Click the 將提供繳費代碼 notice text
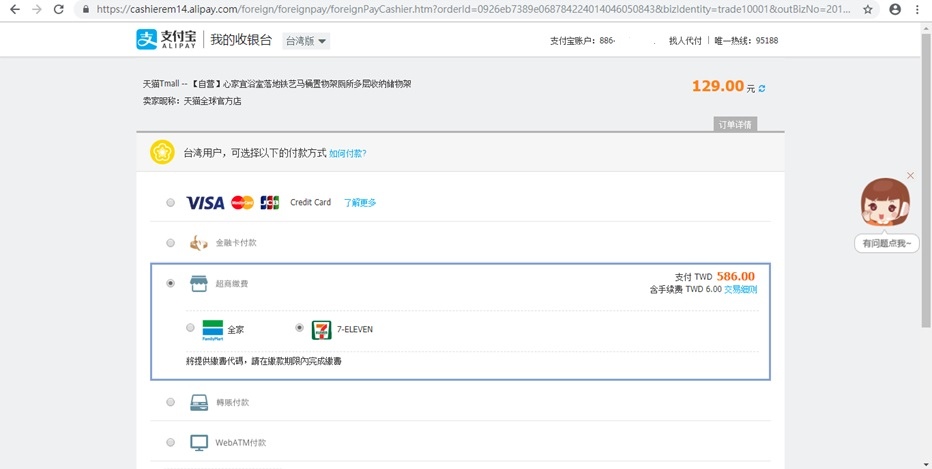The image size is (932, 469). tap(263, 361)
